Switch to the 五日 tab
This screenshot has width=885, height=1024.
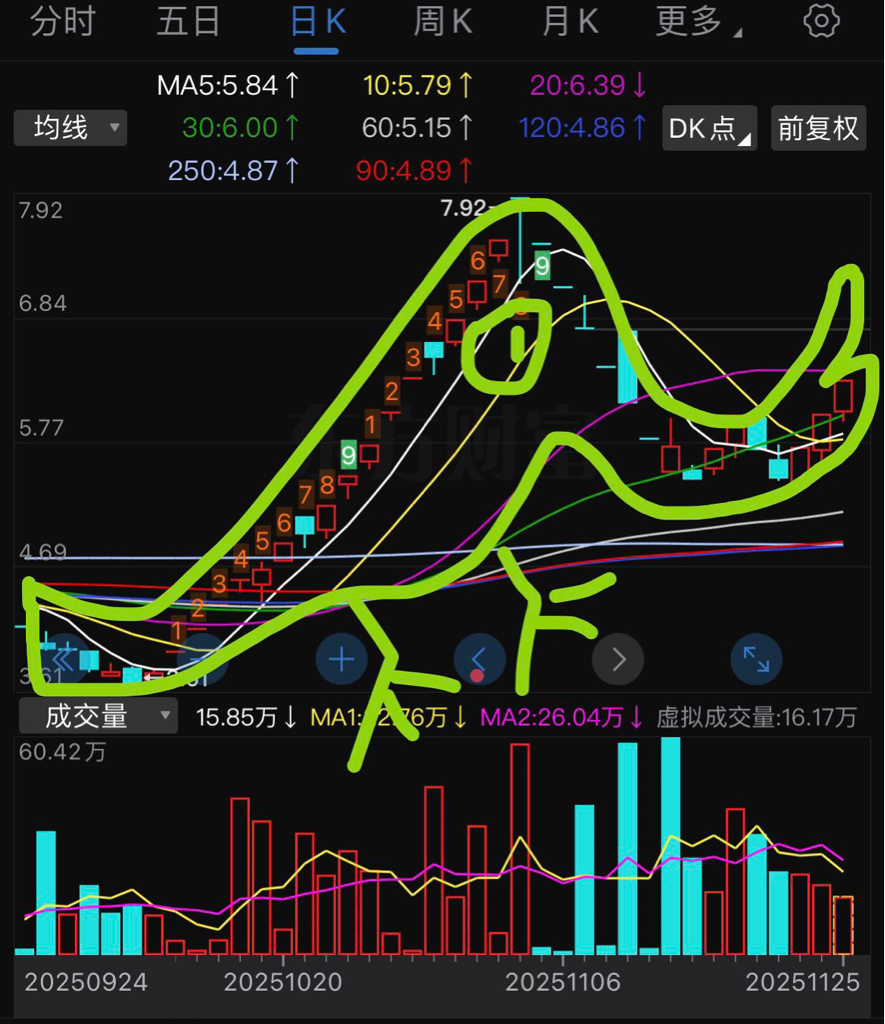click(x=188, y=22)
